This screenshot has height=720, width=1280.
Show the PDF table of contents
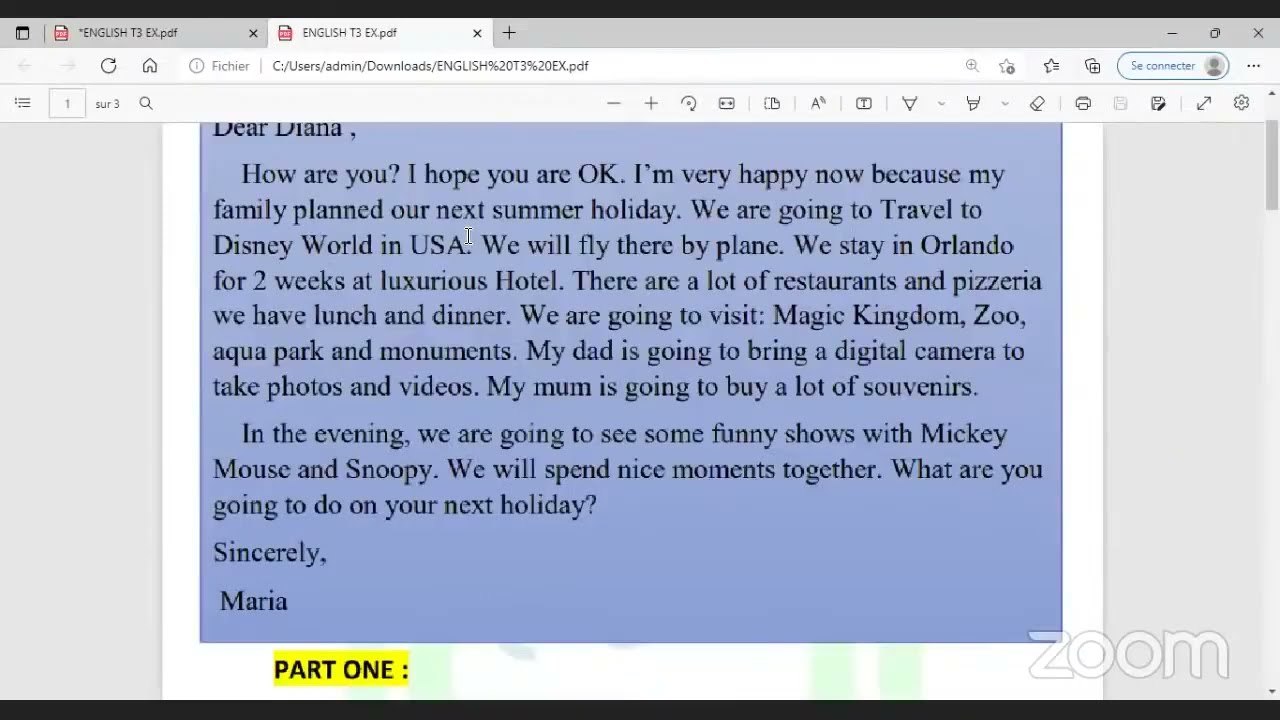[23, 103]
